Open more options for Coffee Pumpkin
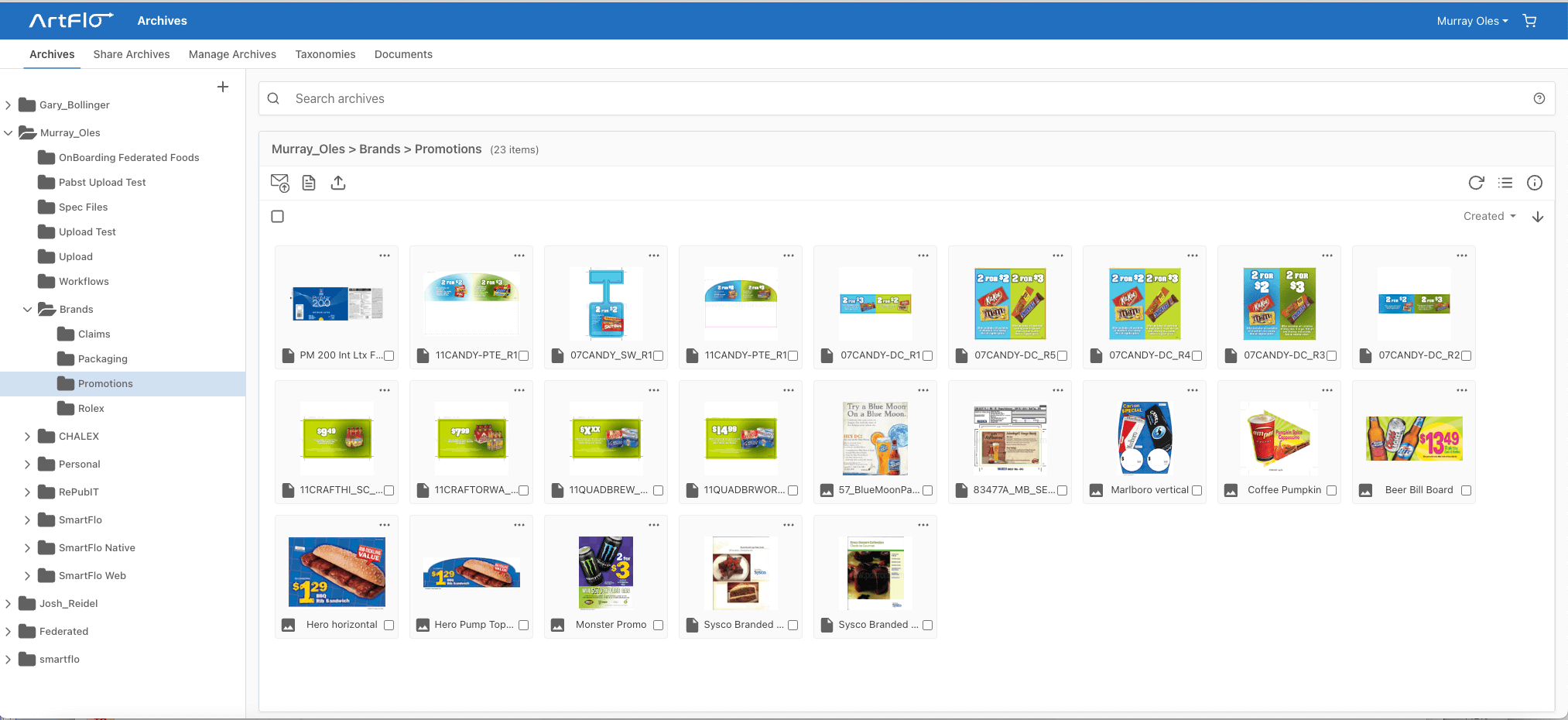The image size is (1568, 720). [x=1327, y=390]
